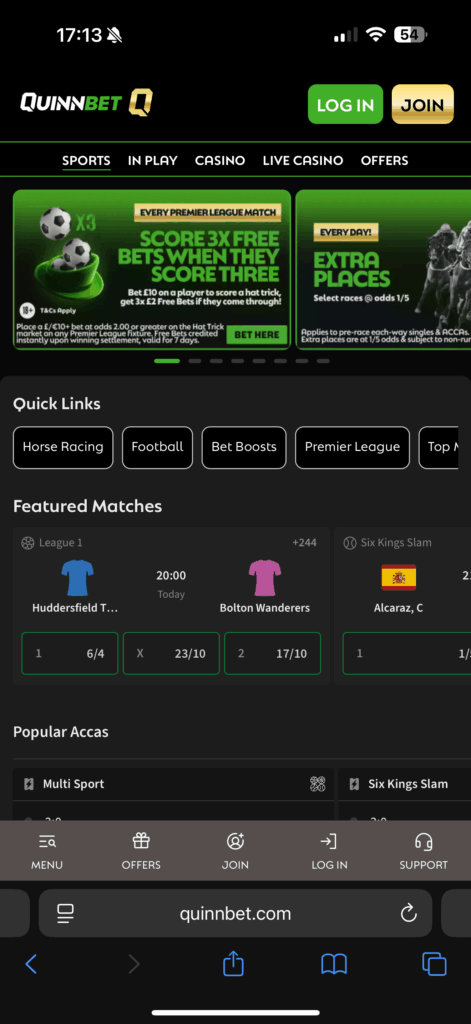Image resolution: width=471 pixels, height=1024 pixels.
Task: Reload the quinnbet.com page
Action: (x=409, y=913)
